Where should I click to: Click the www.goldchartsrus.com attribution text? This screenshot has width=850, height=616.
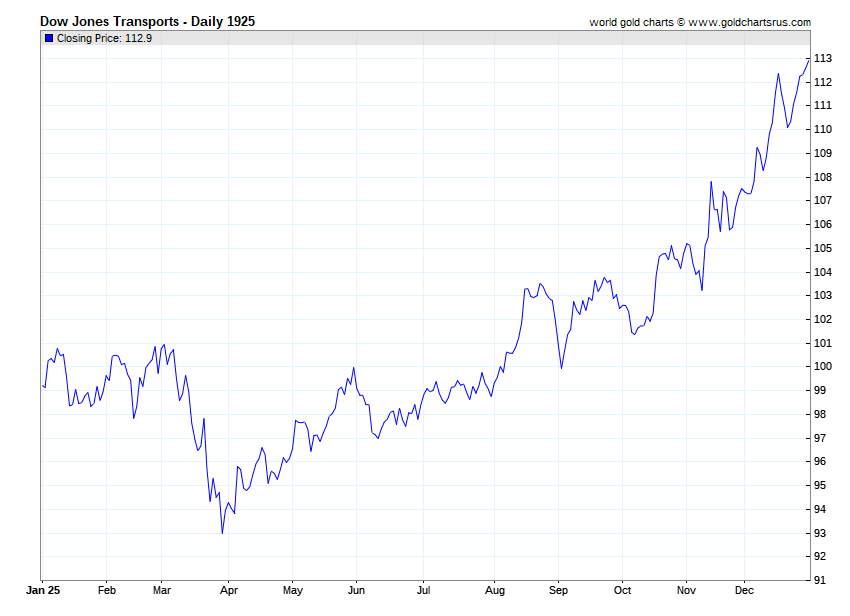(x=750, y=22)
